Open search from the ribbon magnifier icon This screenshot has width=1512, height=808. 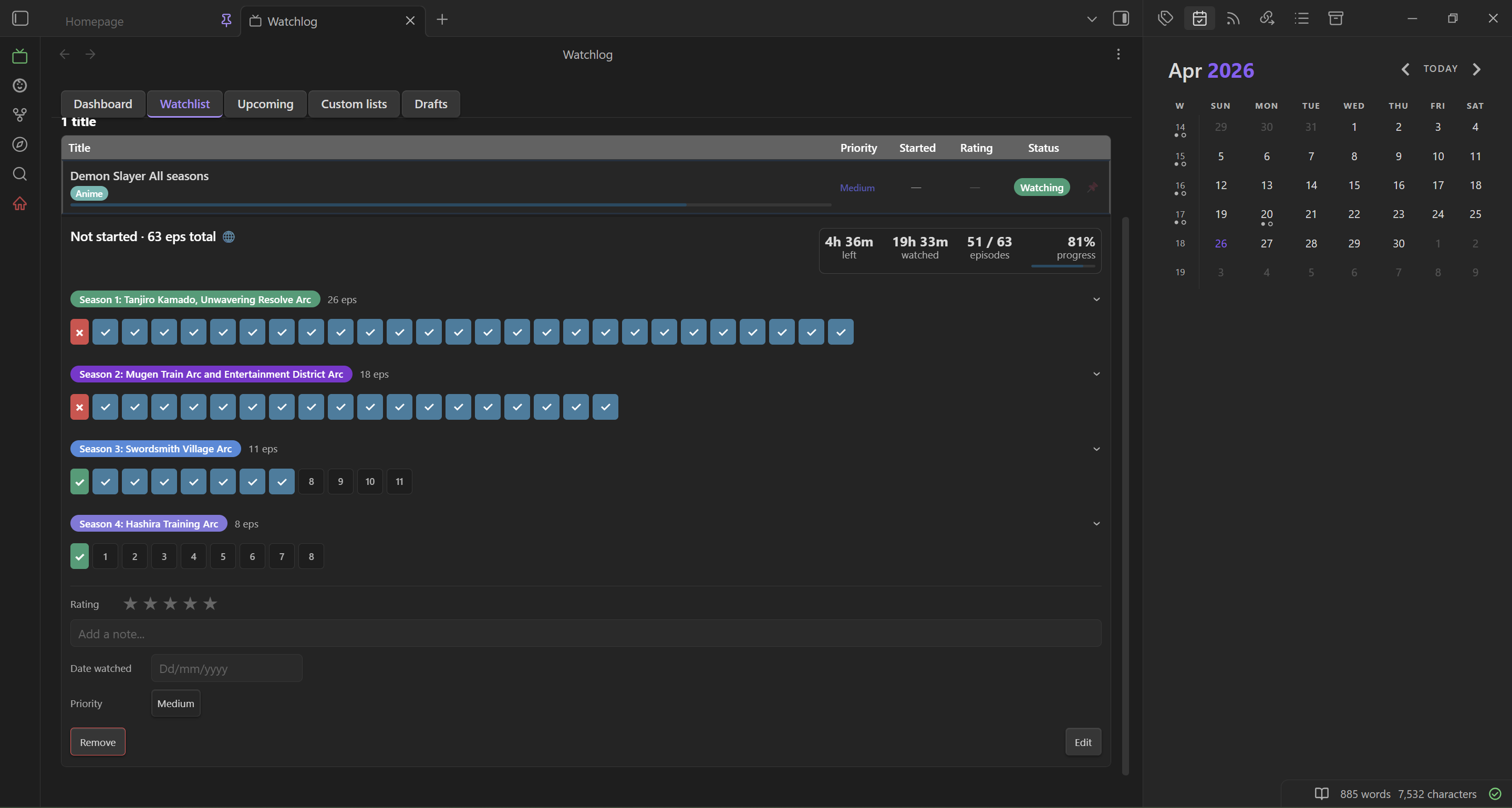click(20, 174)
